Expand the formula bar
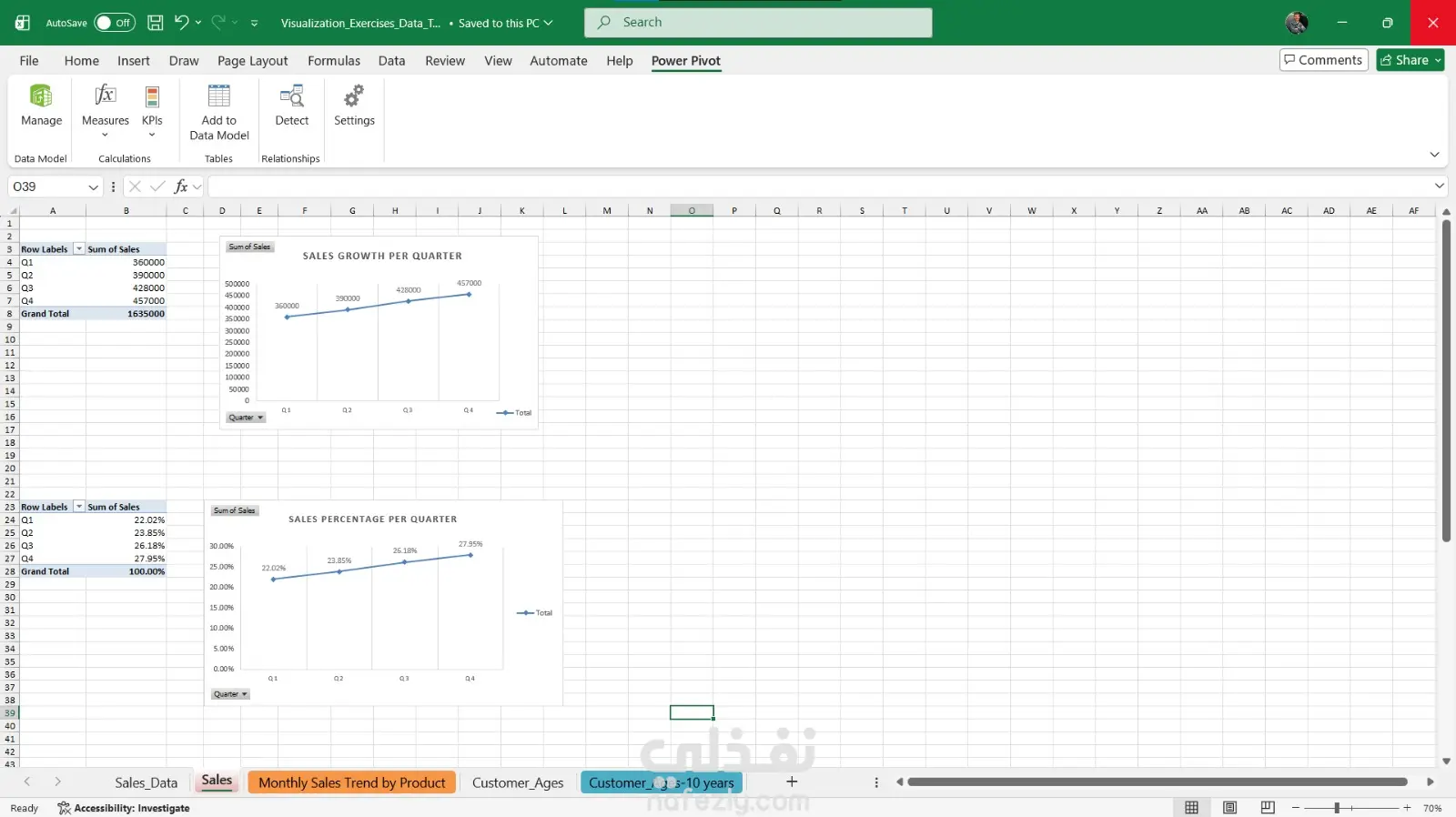The height and width of the screenshot is (817, 1456). [1439, 186]
